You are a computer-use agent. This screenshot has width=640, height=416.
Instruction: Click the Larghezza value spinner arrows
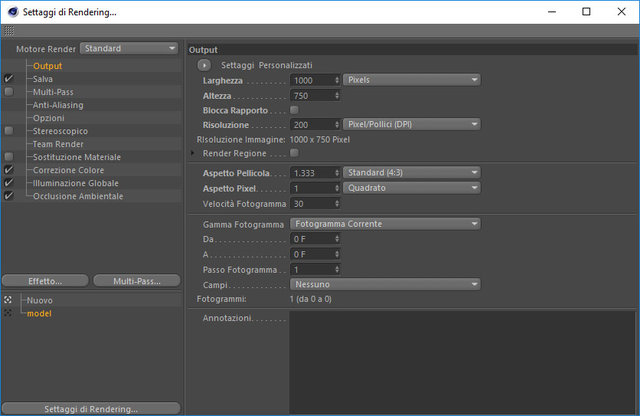(x=337, y=80)
